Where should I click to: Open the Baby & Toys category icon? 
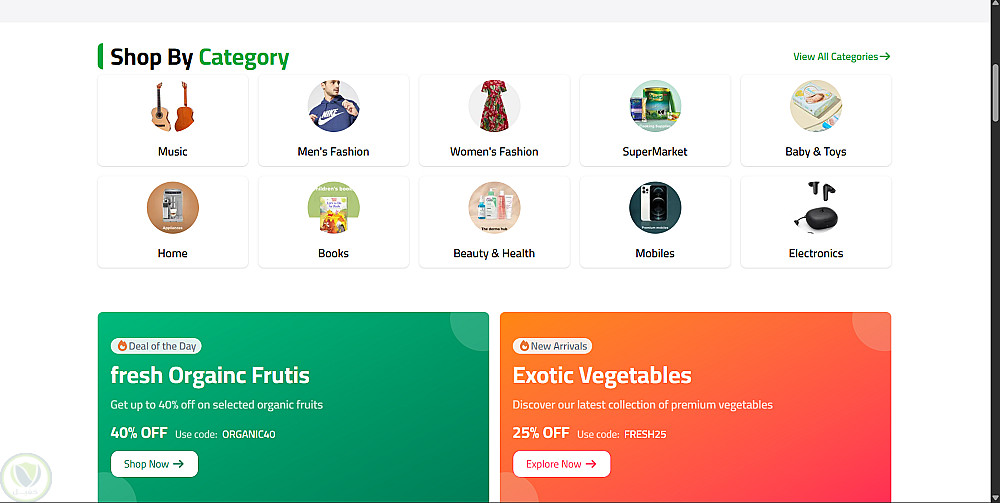(816, 106)
